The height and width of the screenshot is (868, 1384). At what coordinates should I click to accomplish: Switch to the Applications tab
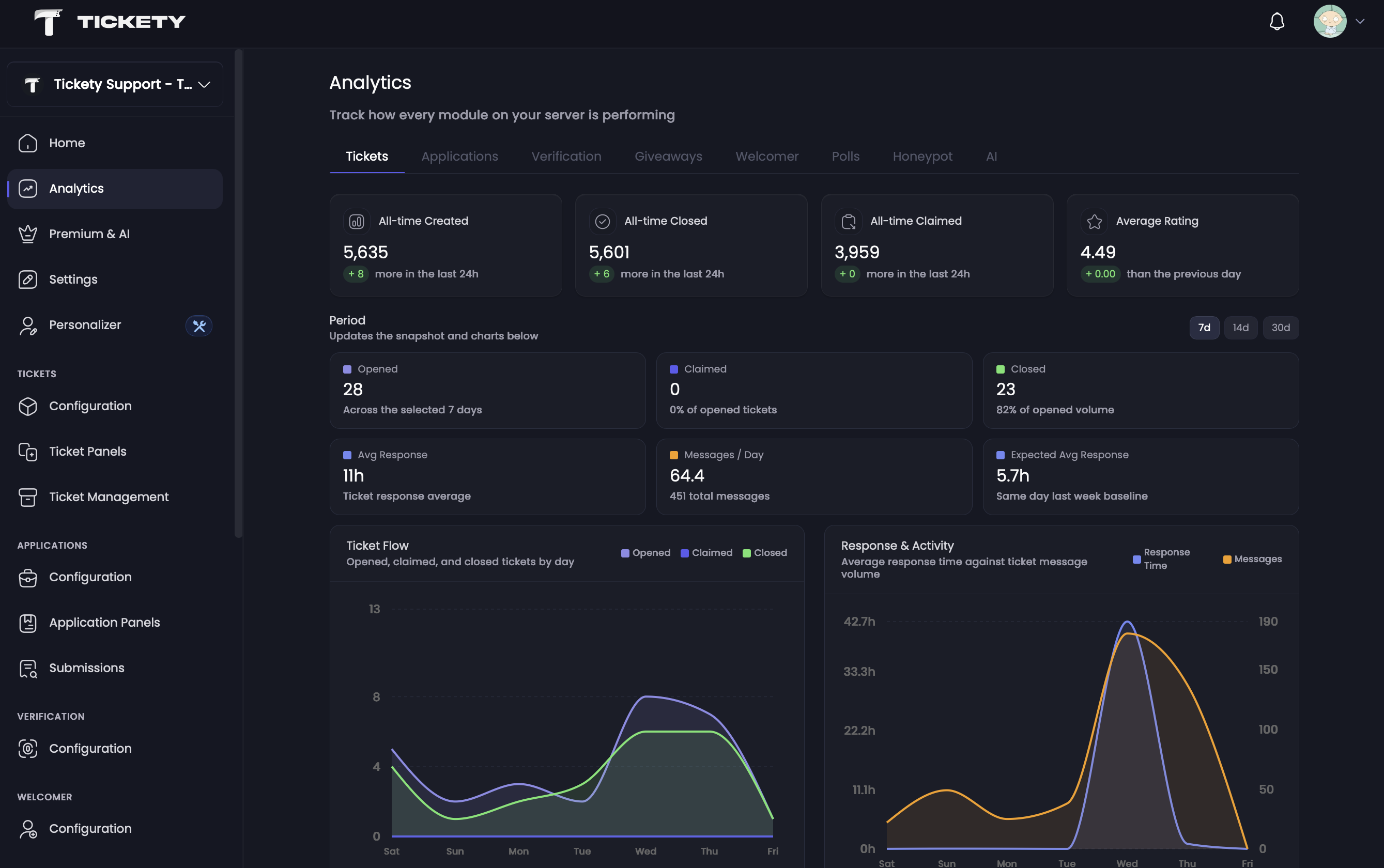(459, 156)
